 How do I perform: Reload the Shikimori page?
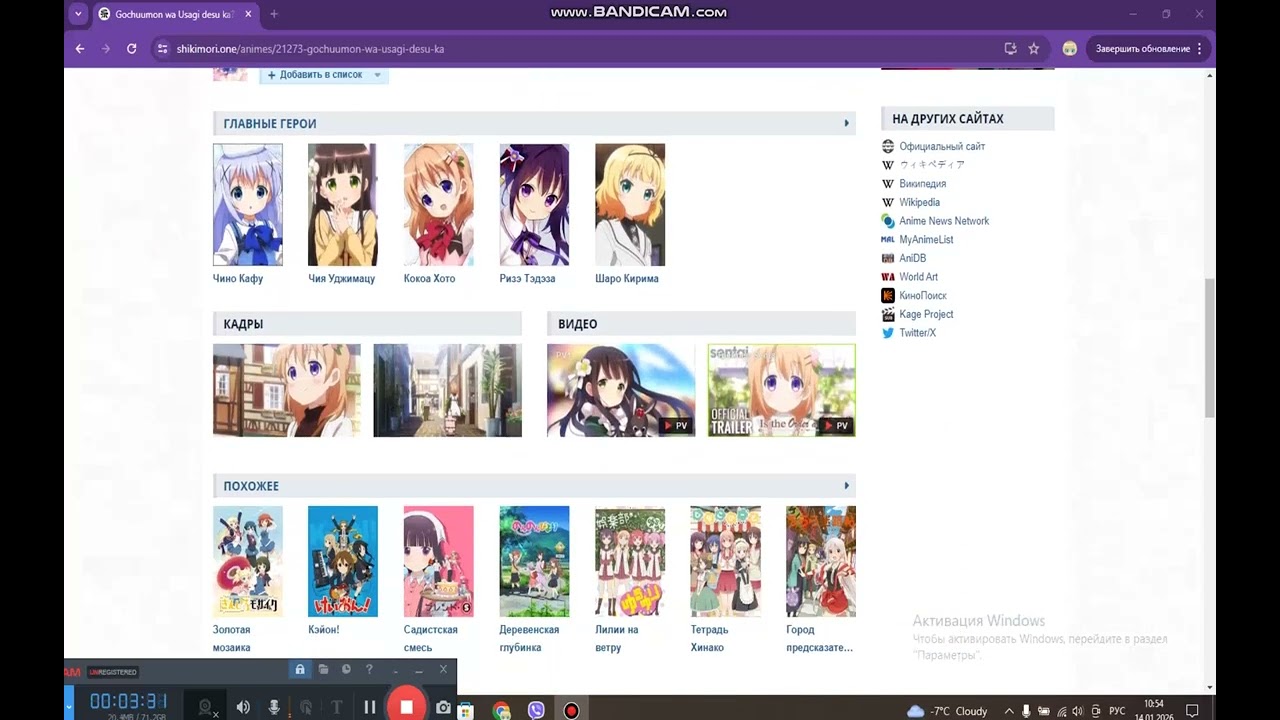click(x=131, y=48)
